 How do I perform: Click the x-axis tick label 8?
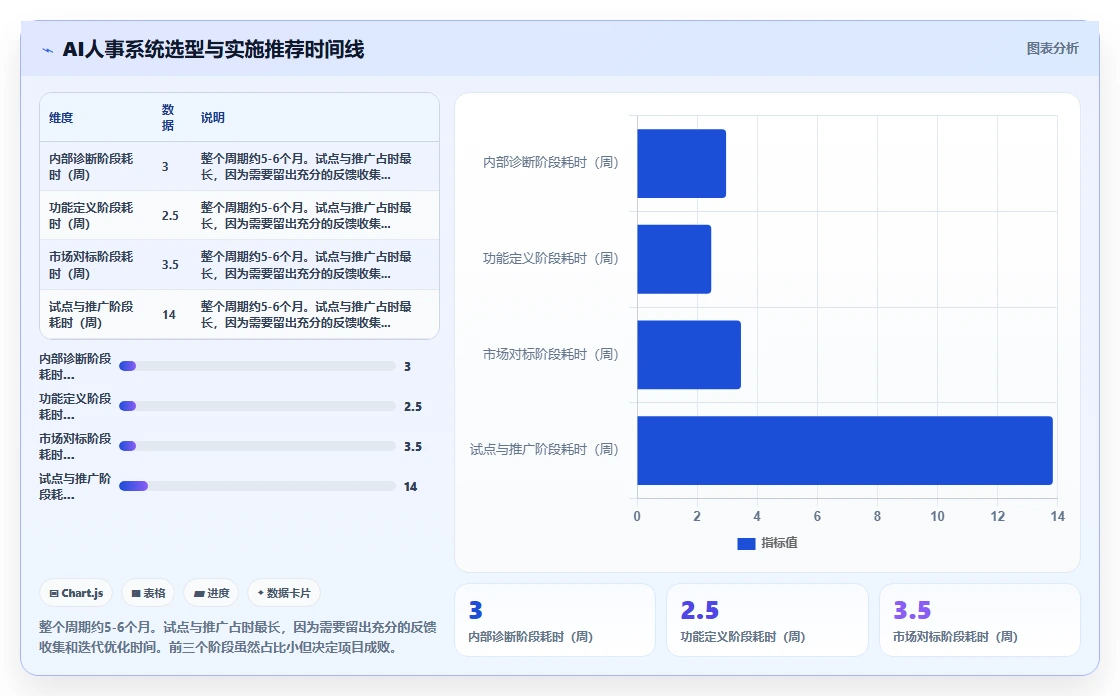pos(877,517)
